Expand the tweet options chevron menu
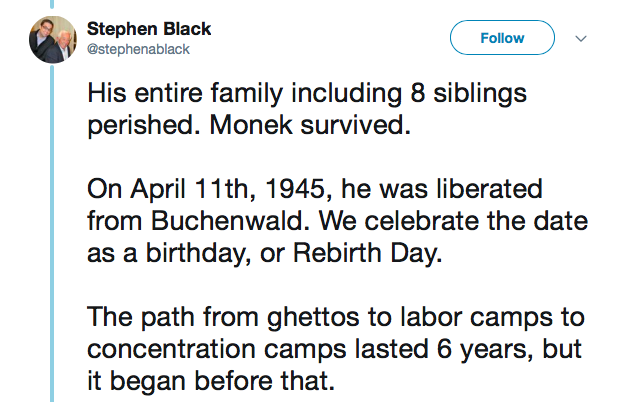 tap(582, 39)
